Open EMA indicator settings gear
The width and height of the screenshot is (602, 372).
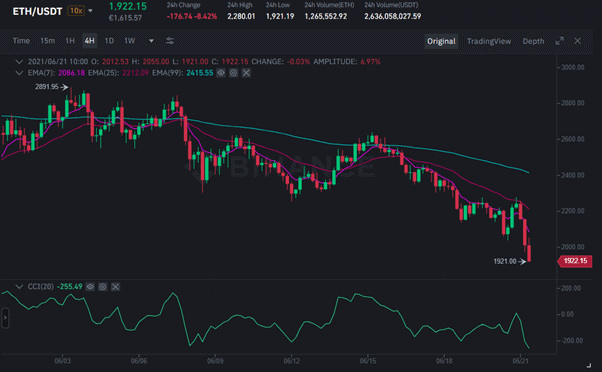point(233,73)
